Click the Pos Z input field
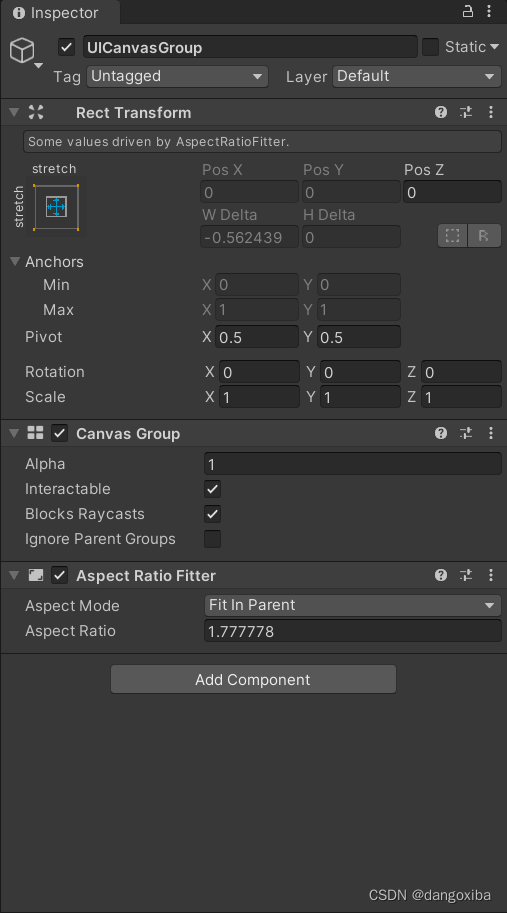Image resolution: width=507 pixels, height=913 pixels. pyautogui.click(x=452, y=192)
